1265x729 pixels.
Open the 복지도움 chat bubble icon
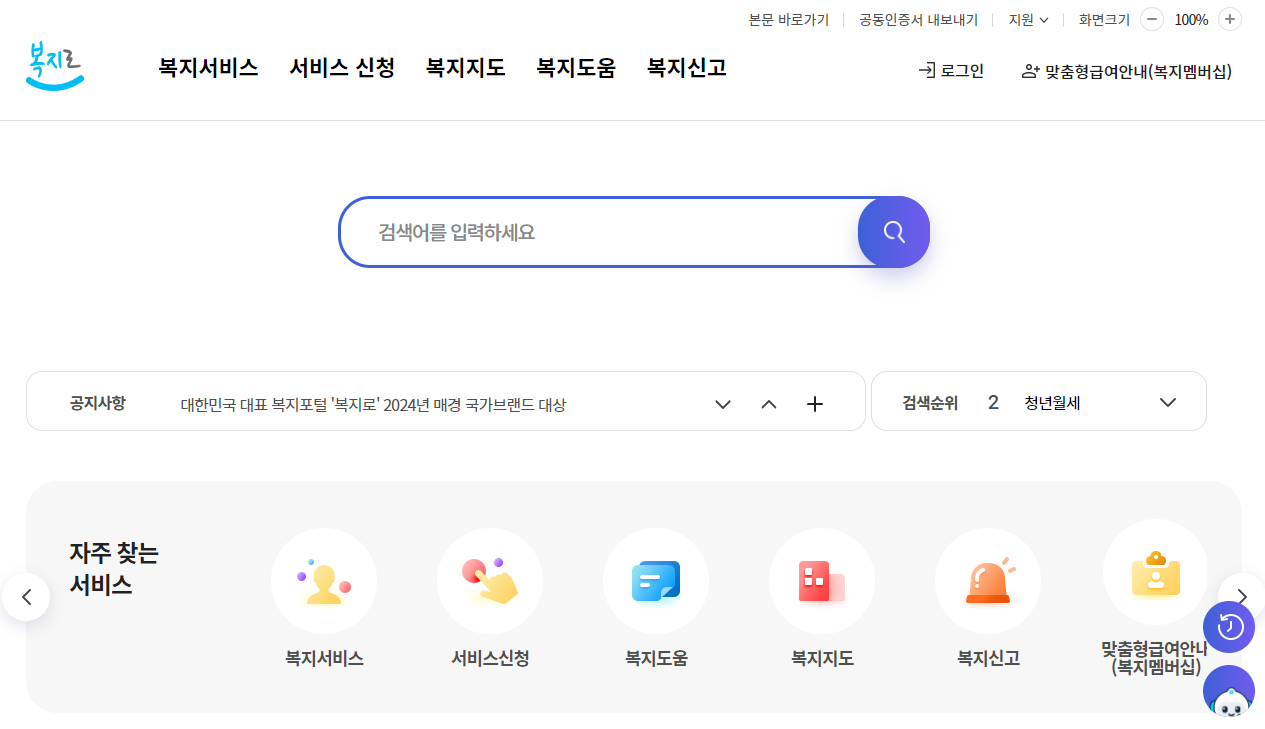656,581
